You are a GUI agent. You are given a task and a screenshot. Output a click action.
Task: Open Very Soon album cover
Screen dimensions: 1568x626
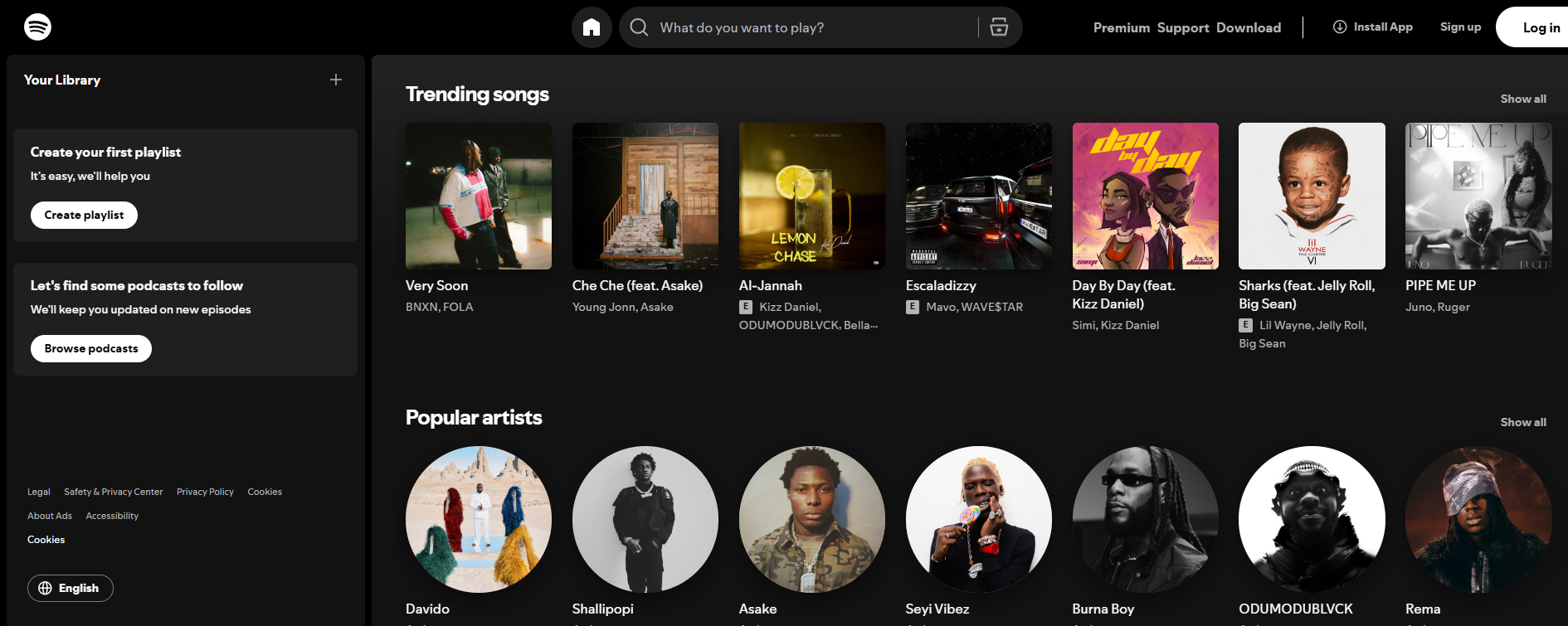(x=479, y=196)
